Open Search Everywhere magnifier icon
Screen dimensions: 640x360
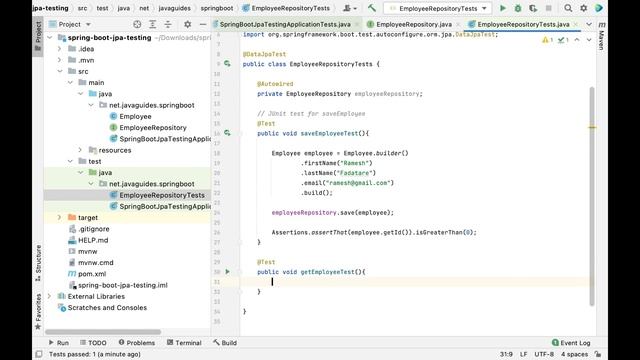click(x=568, y=8)
